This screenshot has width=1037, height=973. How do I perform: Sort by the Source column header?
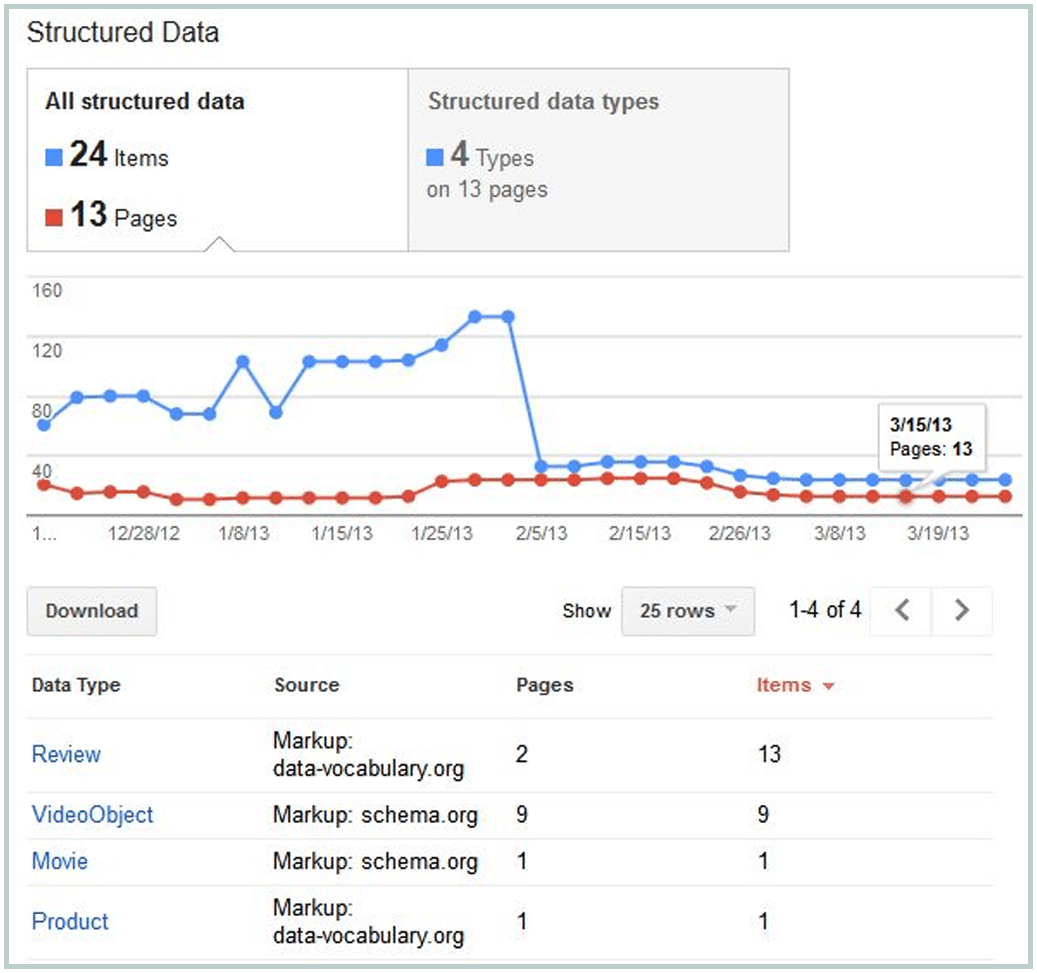(306, 685)
